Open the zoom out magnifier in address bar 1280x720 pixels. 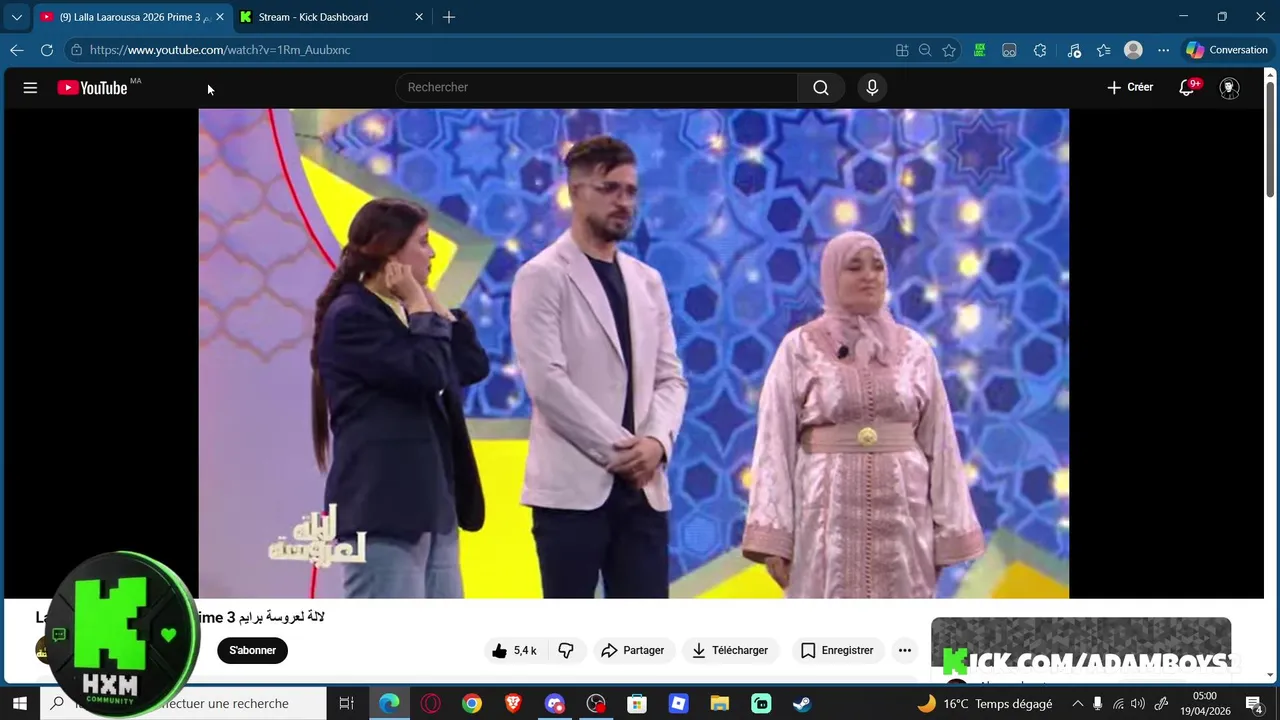pyautogui.click(x=925, y=50)
